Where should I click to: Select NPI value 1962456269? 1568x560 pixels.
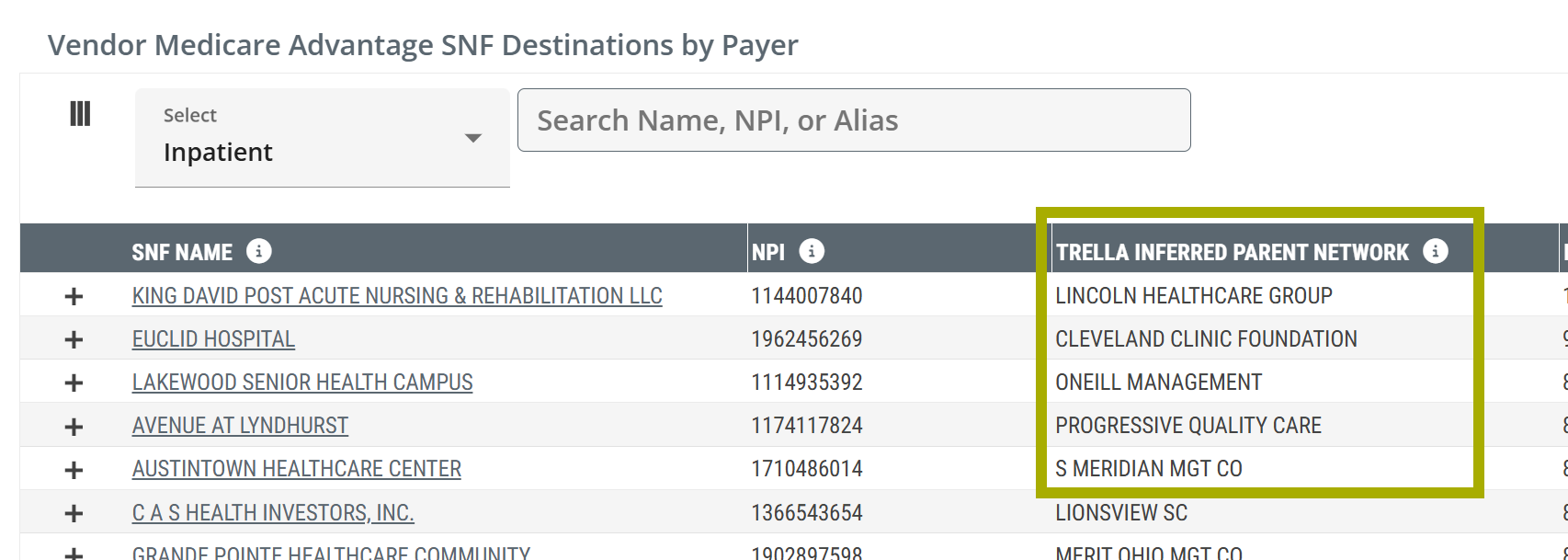point(807,339)
